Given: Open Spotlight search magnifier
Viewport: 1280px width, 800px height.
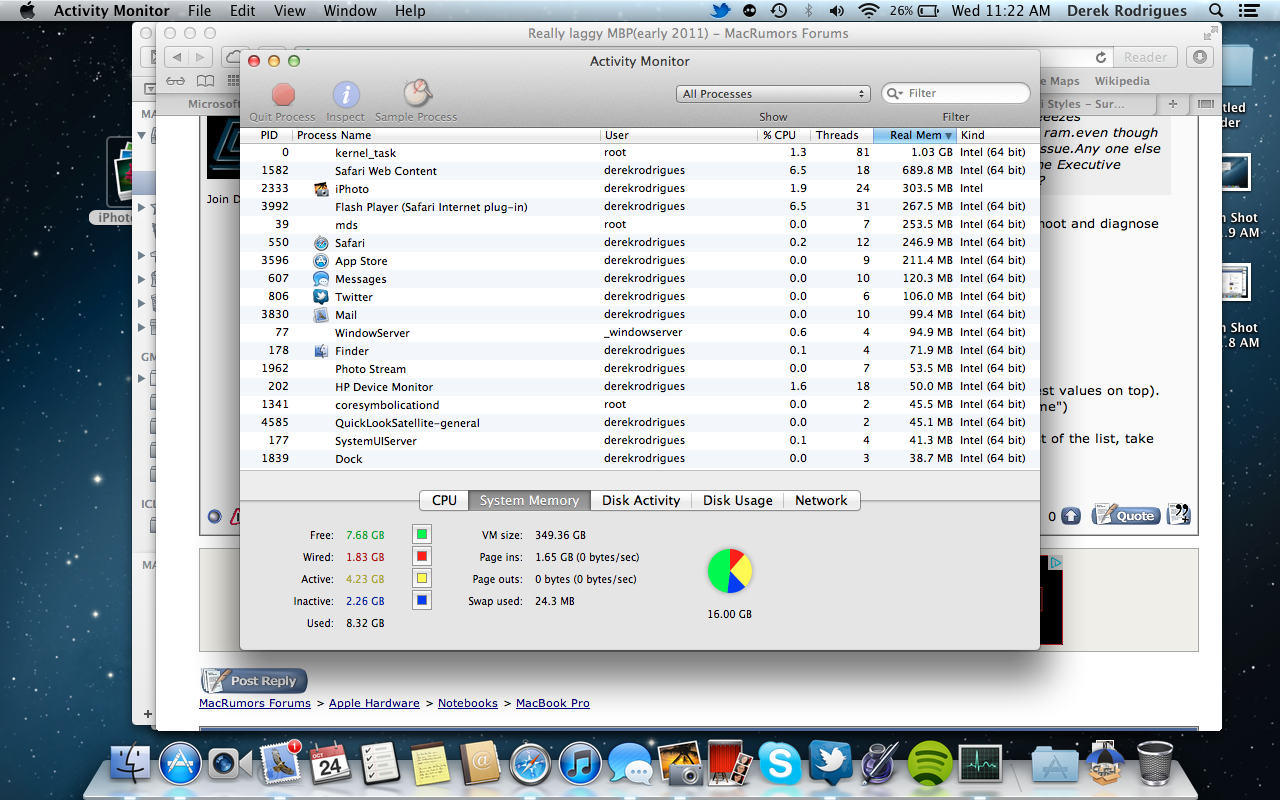Looking at the screenshot, I should coord(1215,11).
